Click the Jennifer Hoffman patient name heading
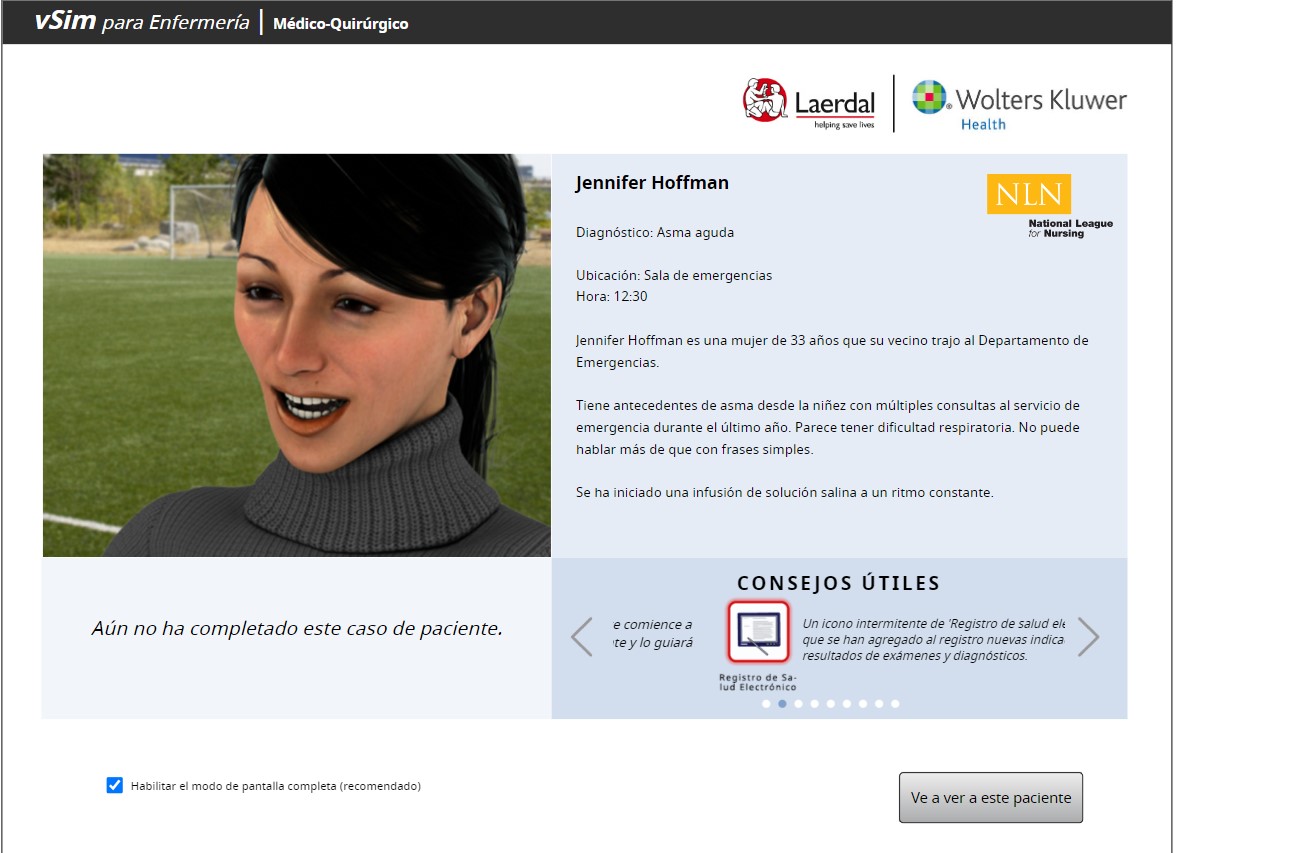The image size is (1305, 853). click(x=652, y=183)
